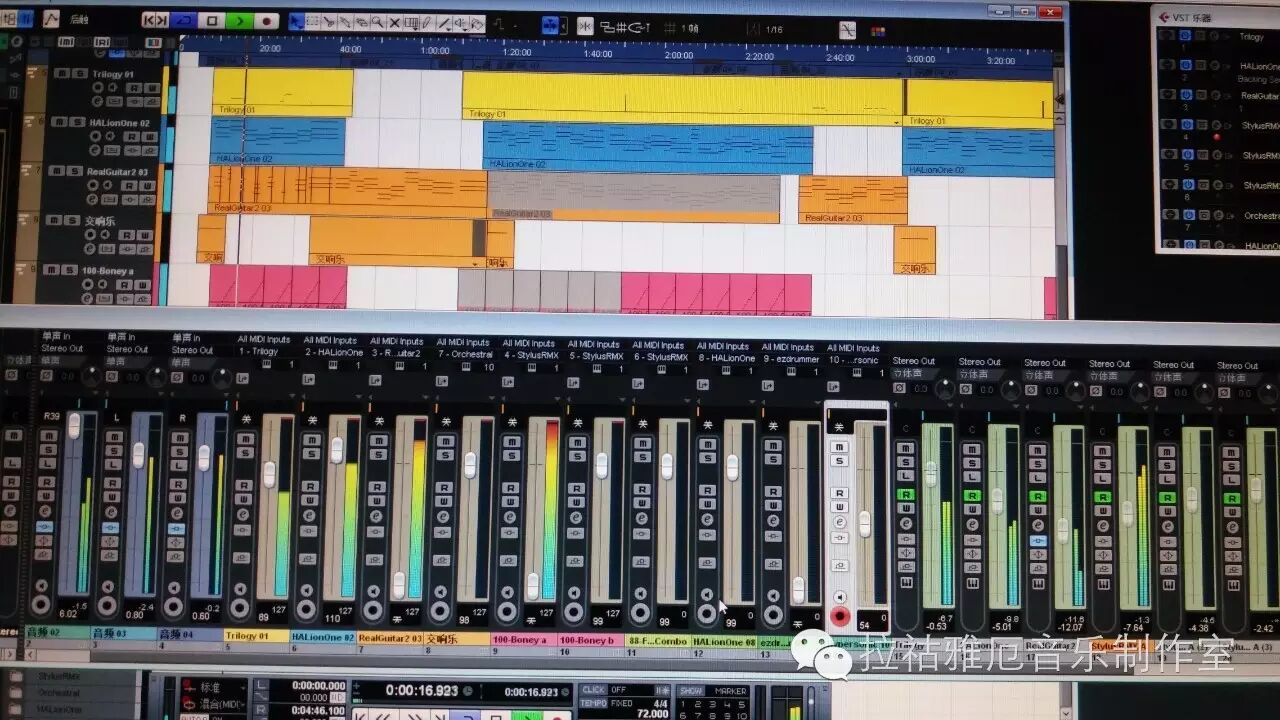Enable write automation on RealGuitar2 03 track
Screen dimensions: 1280x720
click(147, 185)
